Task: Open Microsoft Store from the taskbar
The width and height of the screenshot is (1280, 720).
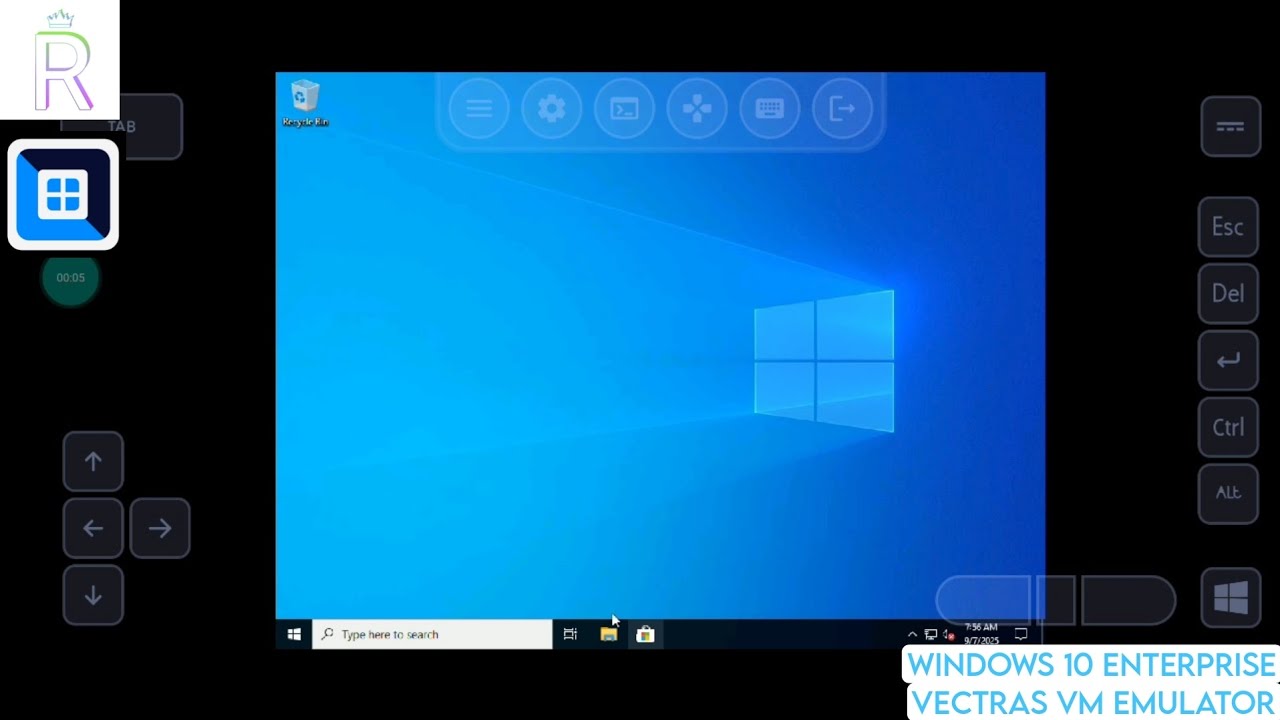Action: click(x=645, y=634)
